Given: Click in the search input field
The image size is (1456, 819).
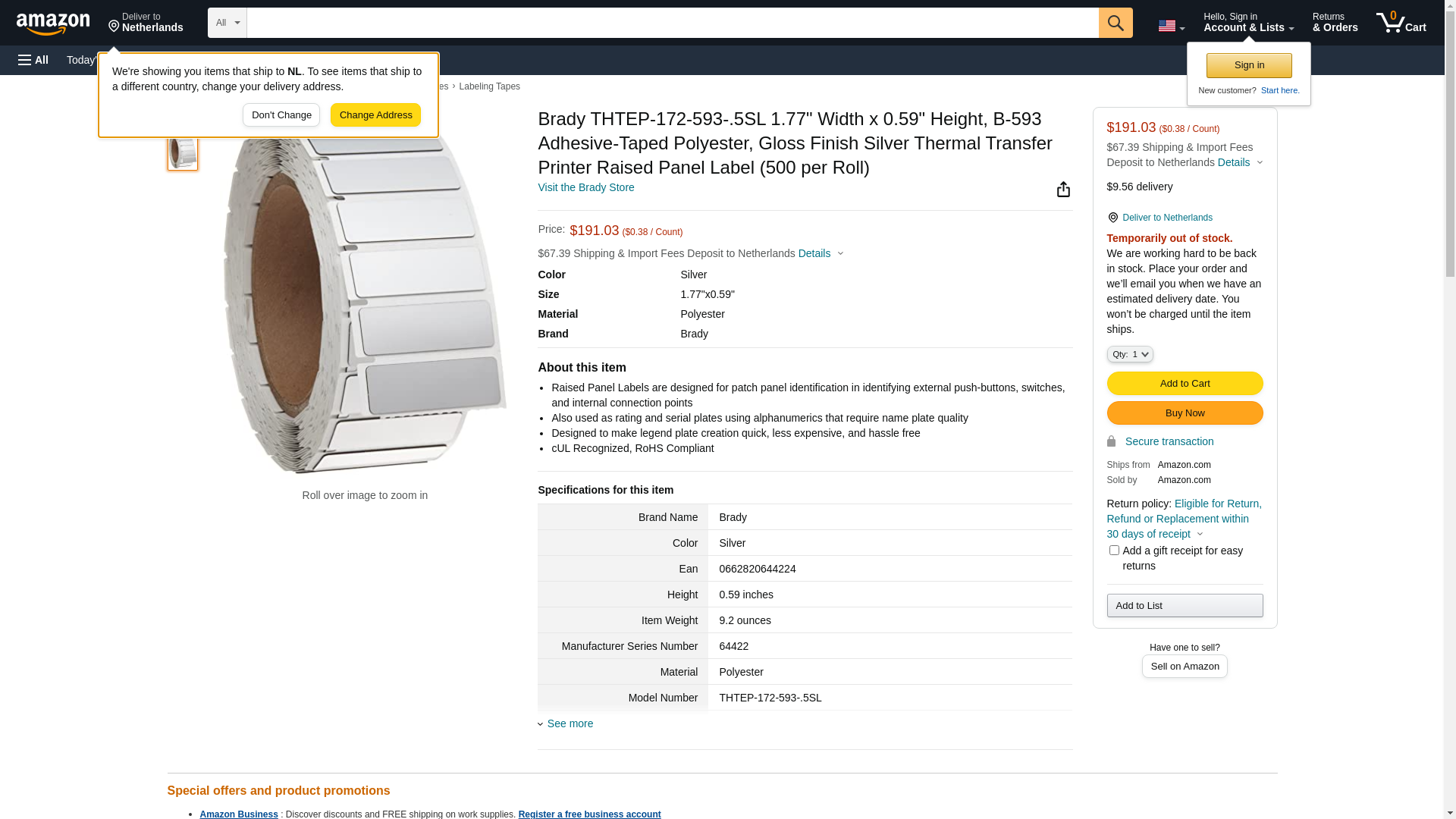Looking at the screenshot, I should point(672,23).
